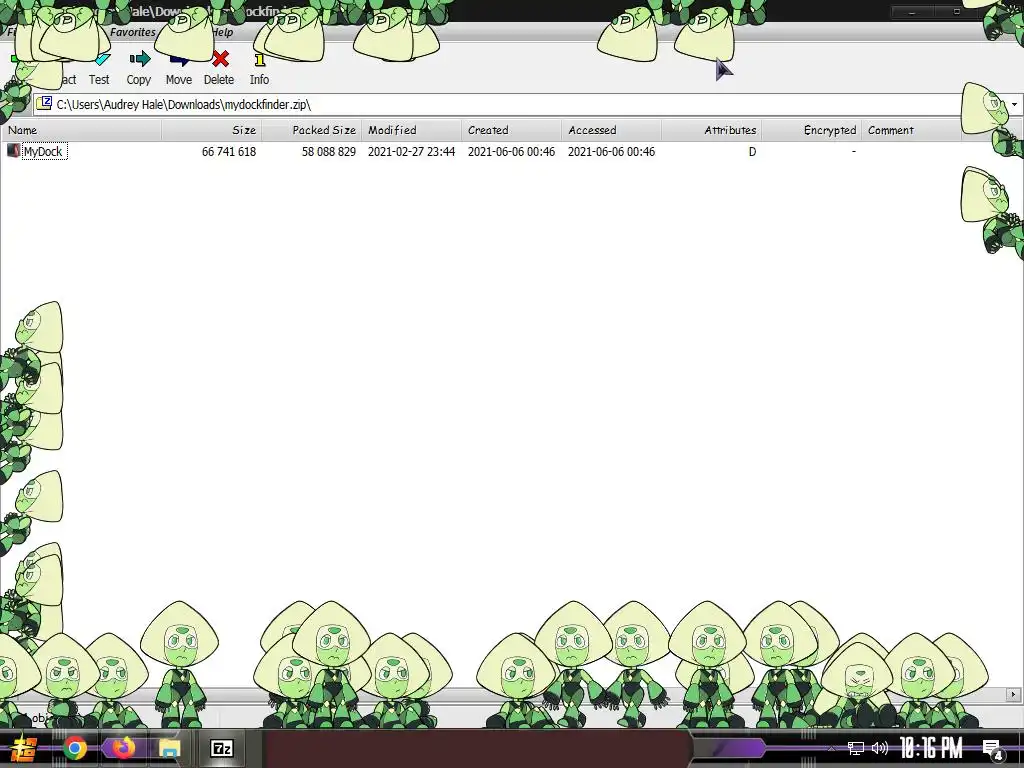Launch Firefox from the taskbar
Image resolution: width=1024 pixels, height=768 pixels.
coord(122,748)
